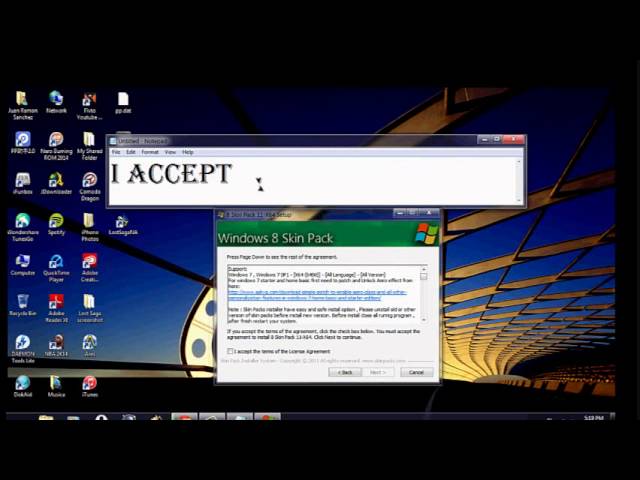Launch Wondershare TunesGo shortcut
640x480 pixels.
pos(22,227)
